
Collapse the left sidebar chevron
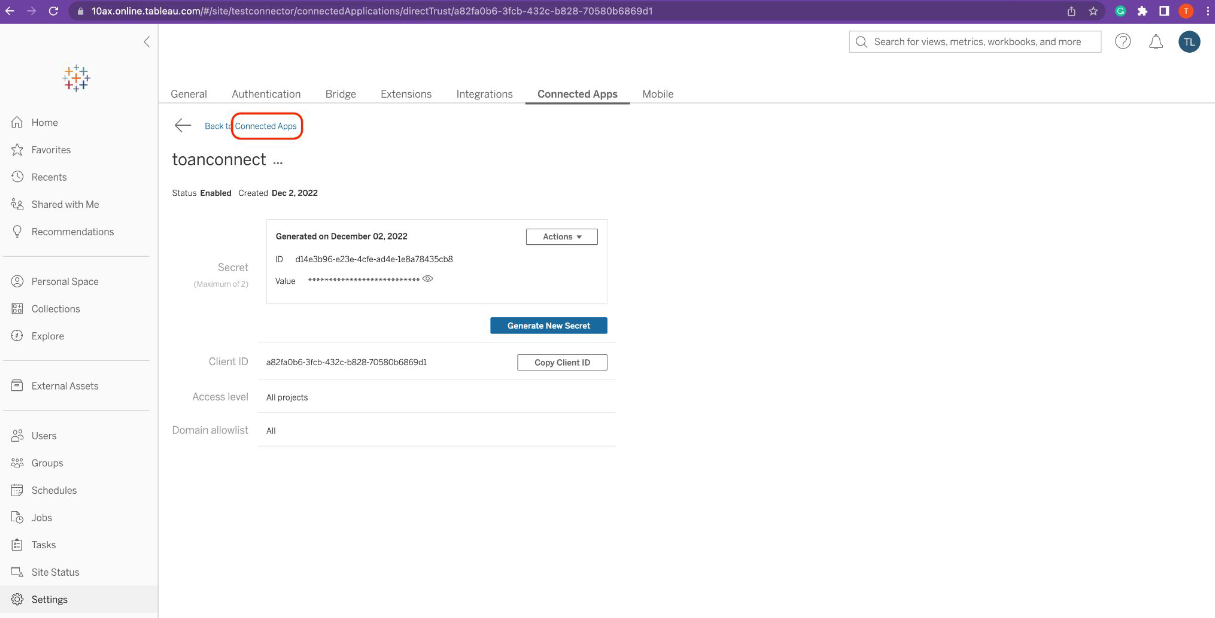146,42
